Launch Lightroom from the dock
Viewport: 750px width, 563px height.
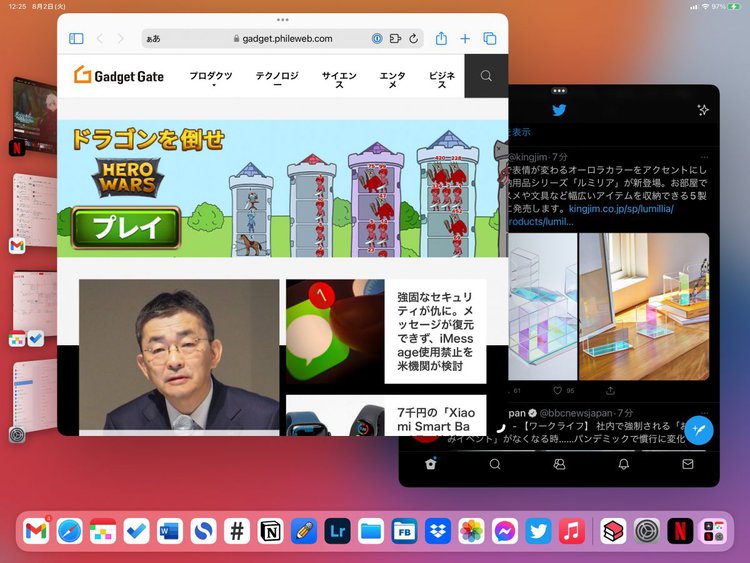337,531
